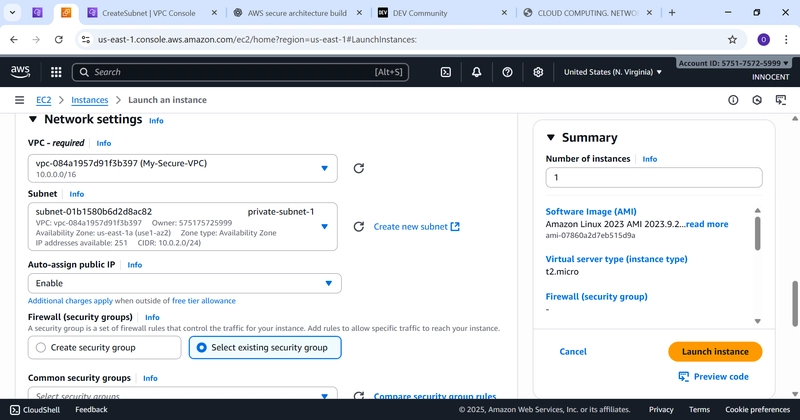Open the AWS services grid menu
The image size is (800, 420).
pos(56,72)
